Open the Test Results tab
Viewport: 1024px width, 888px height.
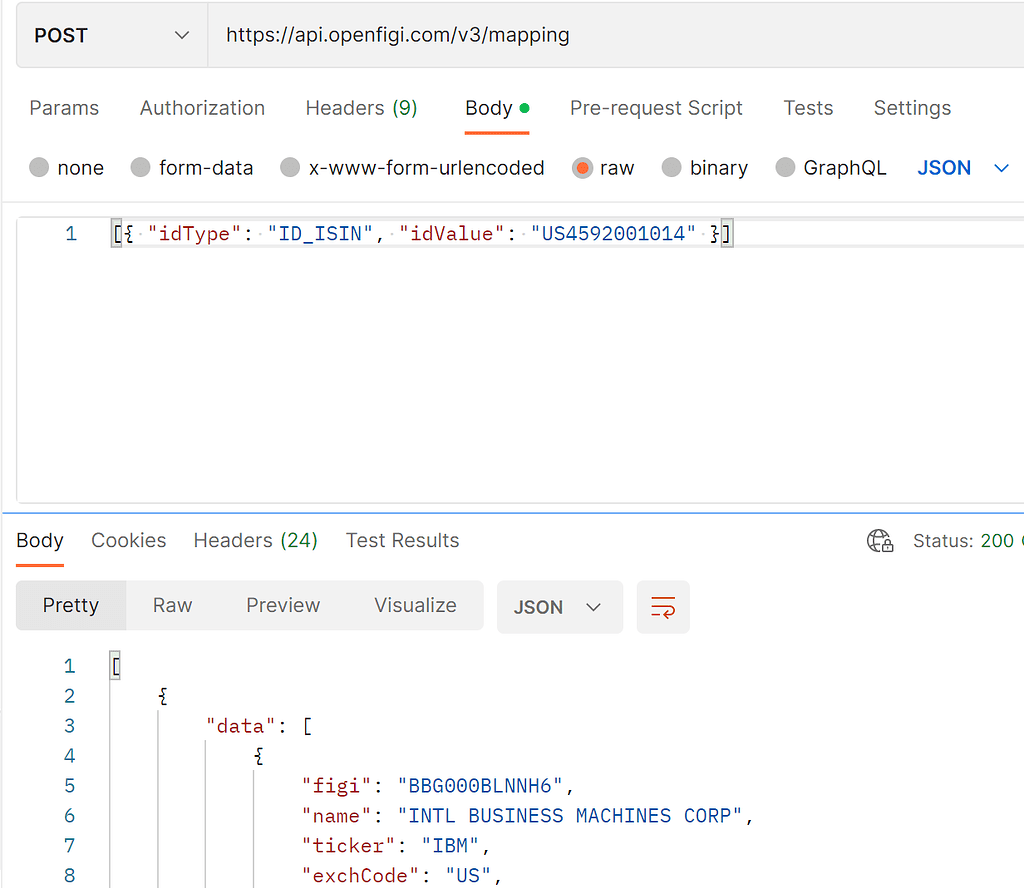[x=402, y=540]
